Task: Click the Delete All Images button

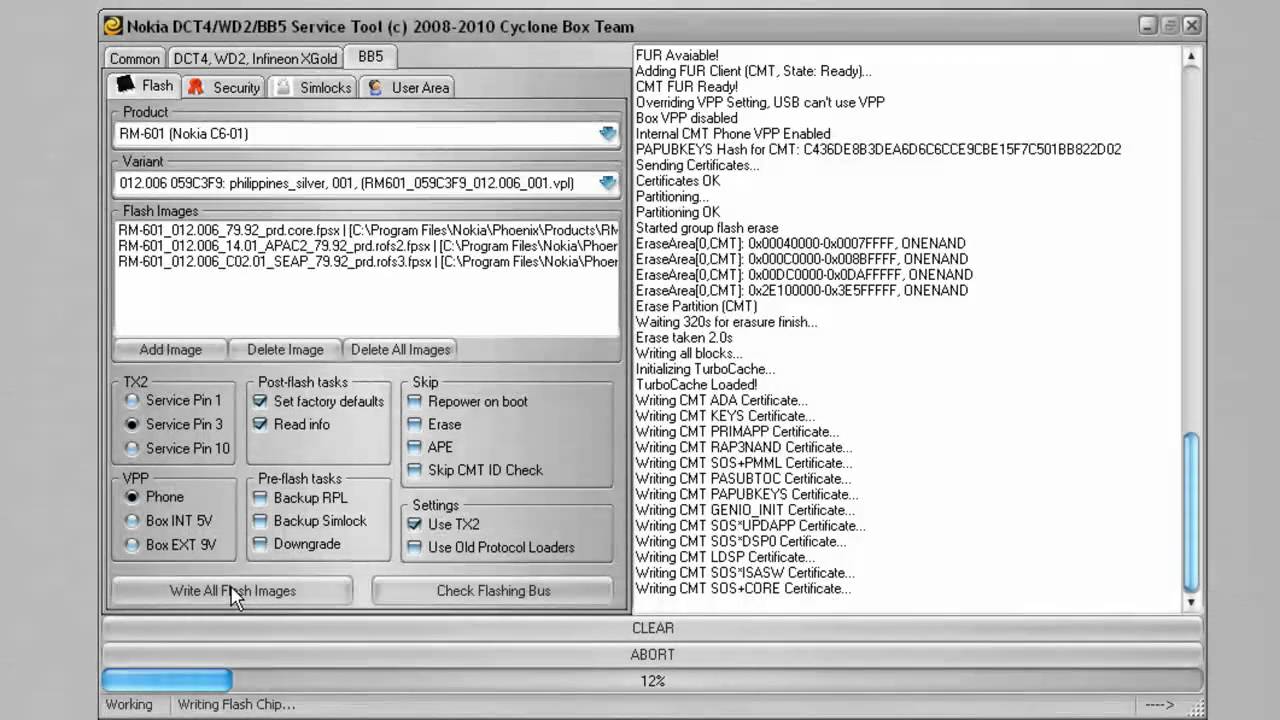Action: pyautogui.click(x=400, y=349)
